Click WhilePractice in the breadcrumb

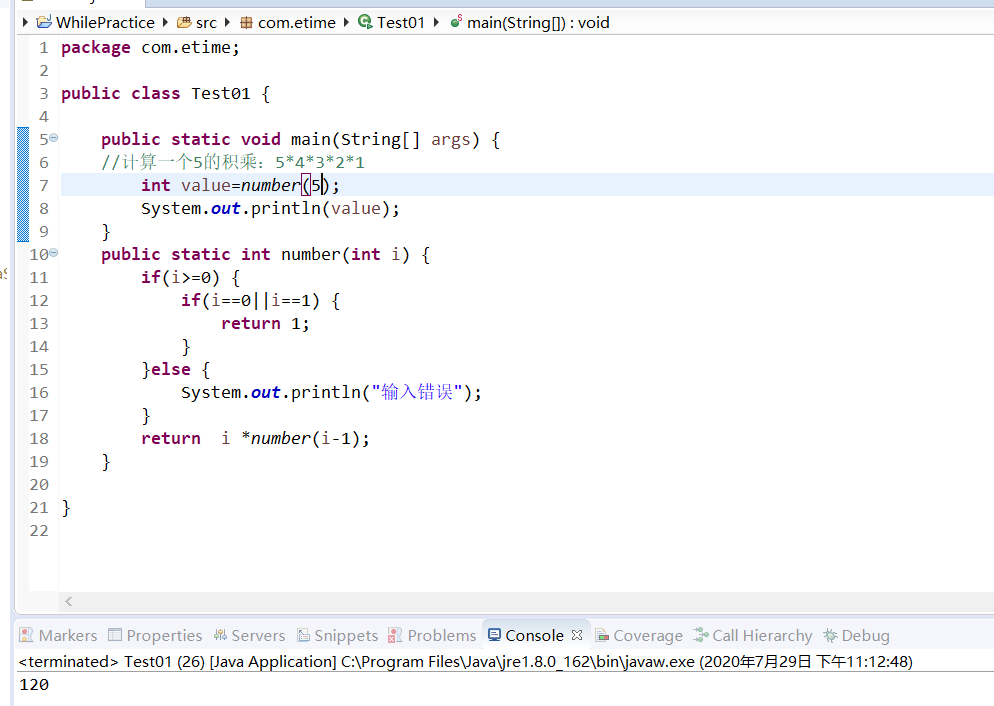[x=105, y=23]
